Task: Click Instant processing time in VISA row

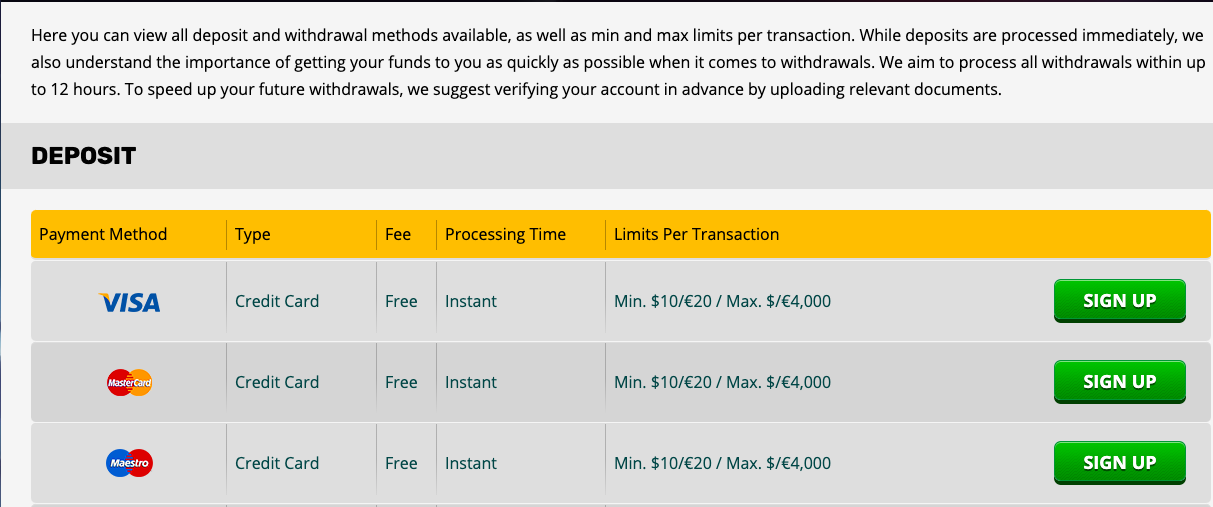Action: [471, 301]
